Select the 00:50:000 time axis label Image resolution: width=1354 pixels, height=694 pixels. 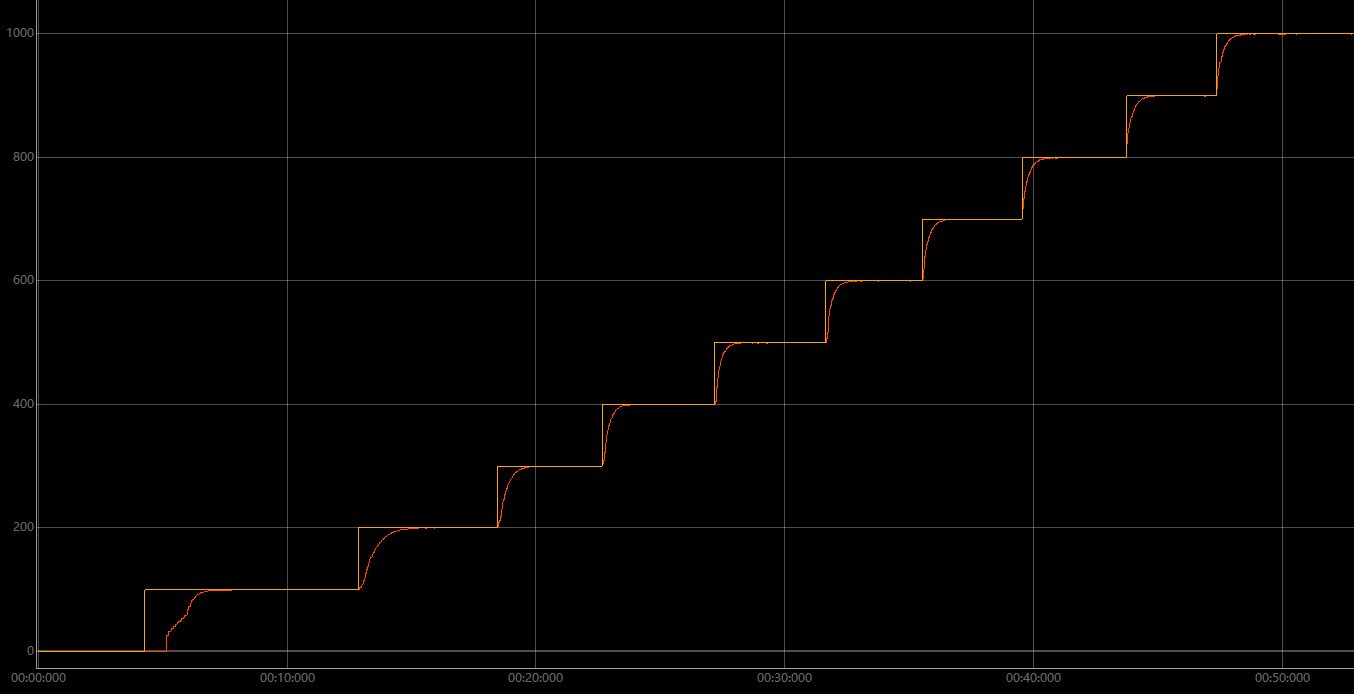point(1282,678)
